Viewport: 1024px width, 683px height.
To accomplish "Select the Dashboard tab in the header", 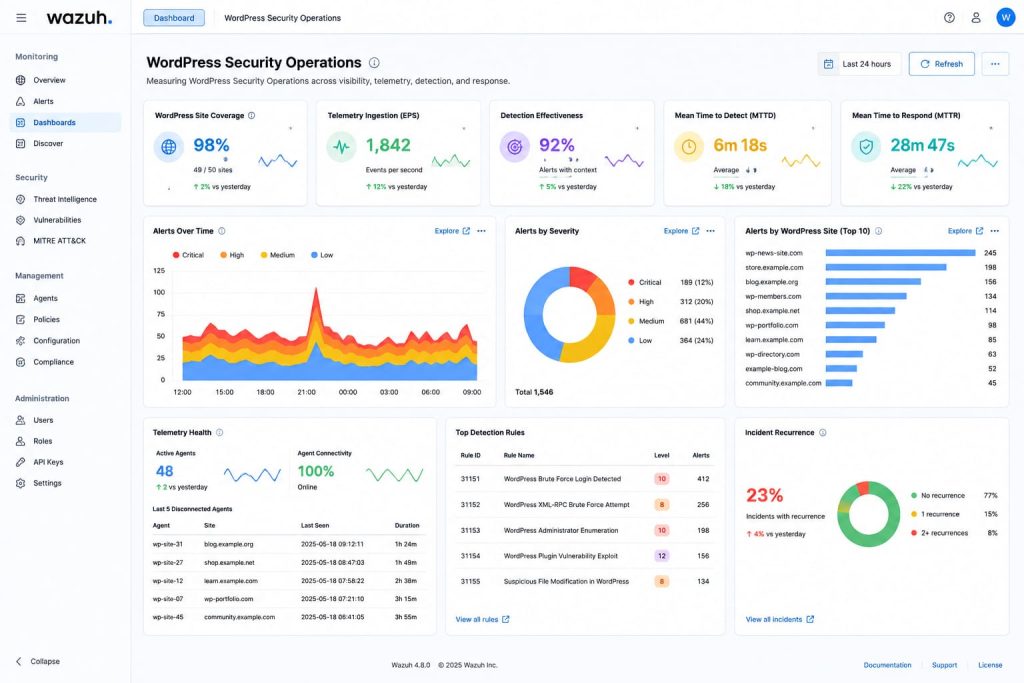I will [174, 18].
